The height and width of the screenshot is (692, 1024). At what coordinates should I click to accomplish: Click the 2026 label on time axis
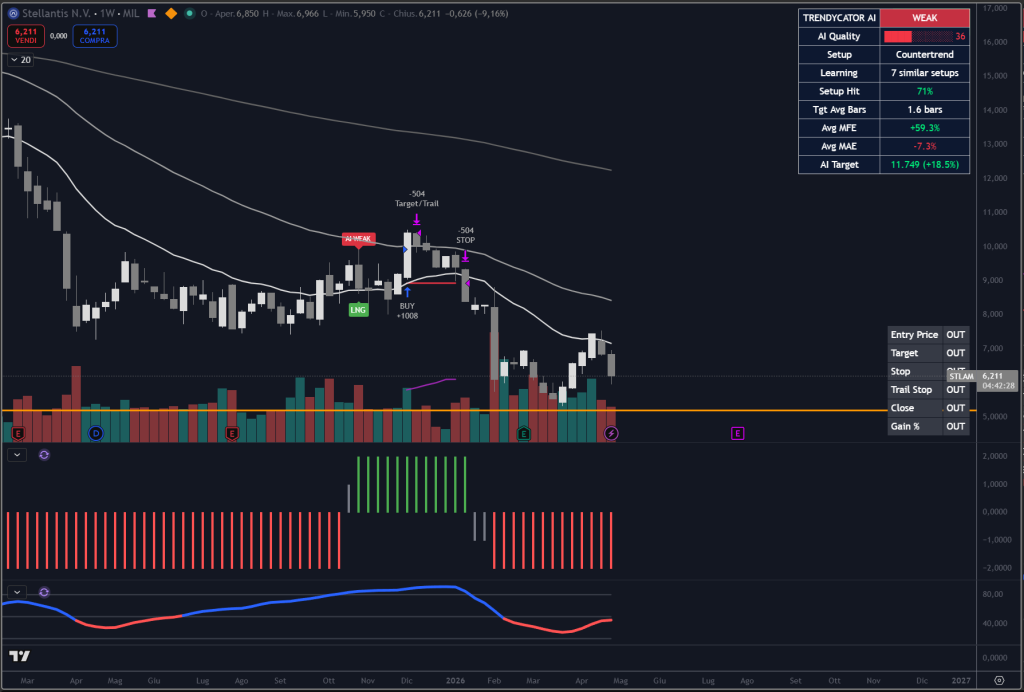pyautogui.click(x=455, y=680)
